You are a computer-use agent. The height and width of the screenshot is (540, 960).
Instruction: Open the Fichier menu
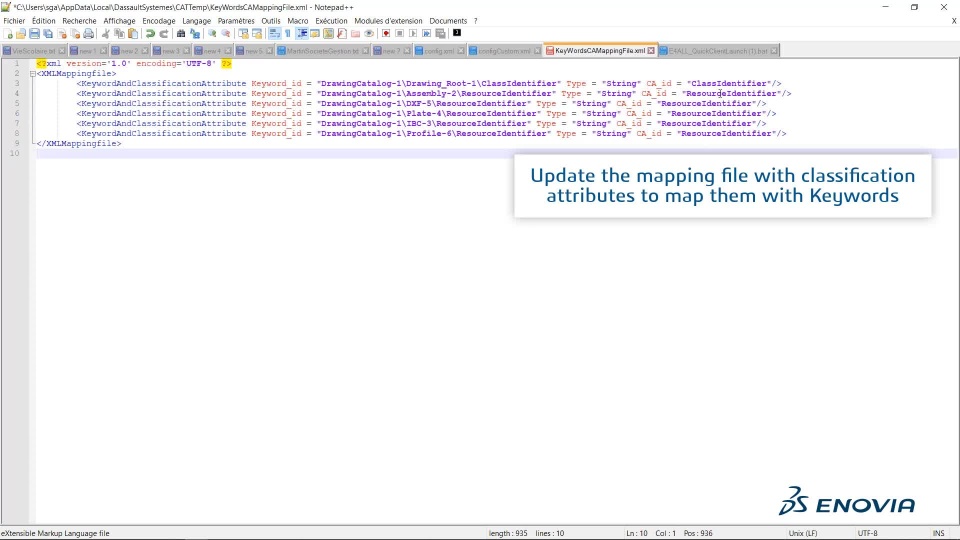(x=14, y=21)
